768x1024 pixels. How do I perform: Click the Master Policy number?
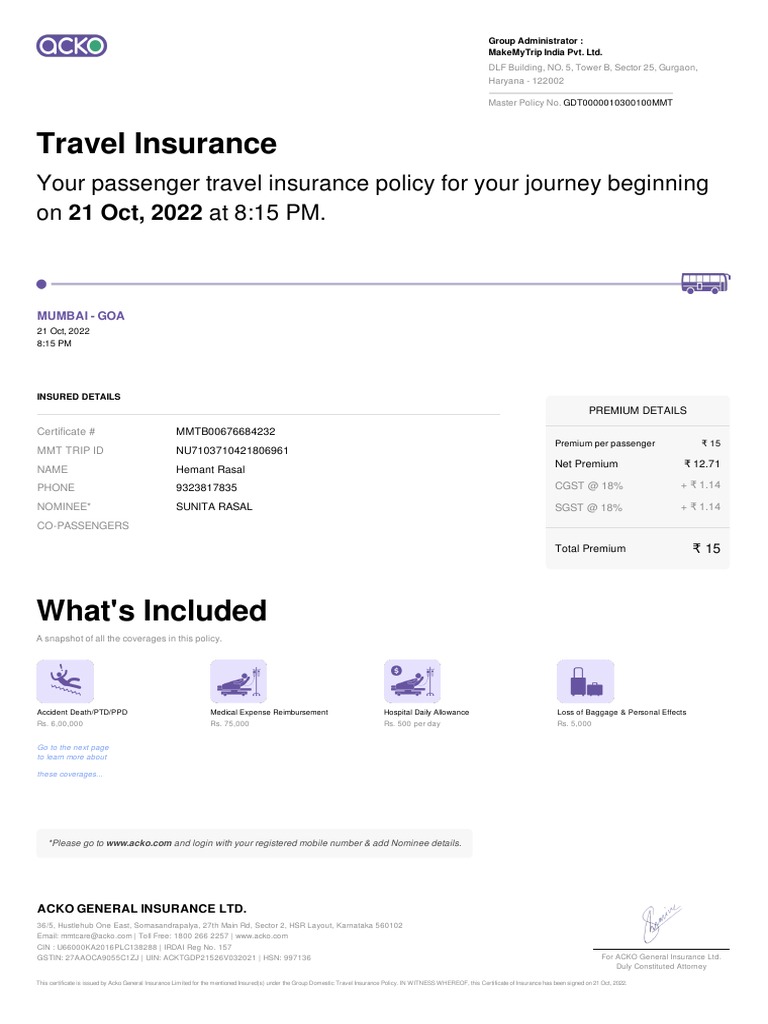(618, 103)
